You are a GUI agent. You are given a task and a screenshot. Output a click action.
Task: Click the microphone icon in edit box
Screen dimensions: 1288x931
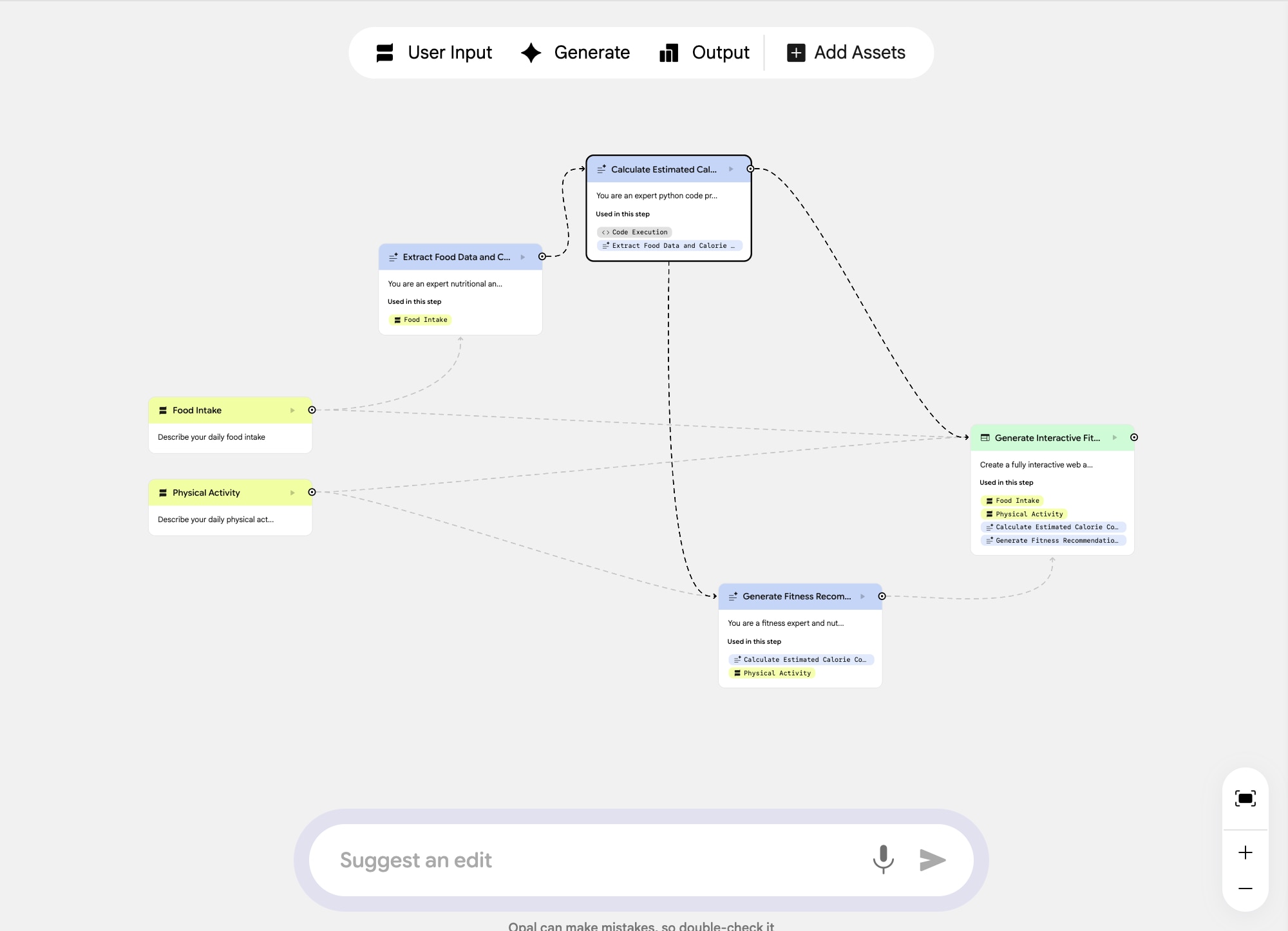click(x=883, y=859)
